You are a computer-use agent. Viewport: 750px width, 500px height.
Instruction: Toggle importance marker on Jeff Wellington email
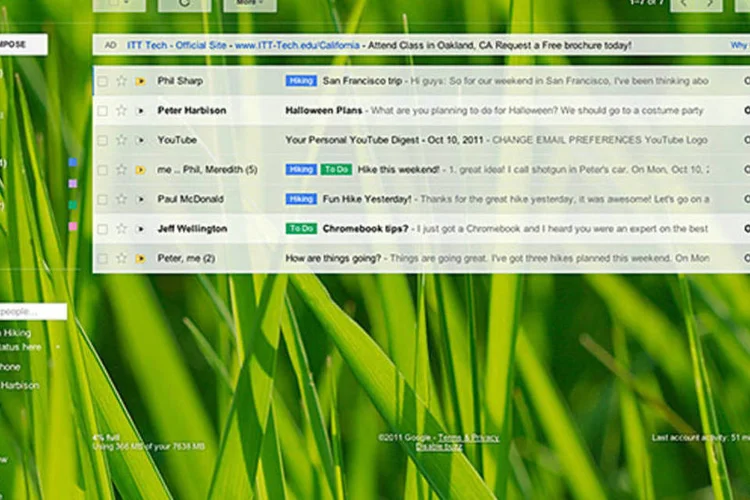(141, 229)
